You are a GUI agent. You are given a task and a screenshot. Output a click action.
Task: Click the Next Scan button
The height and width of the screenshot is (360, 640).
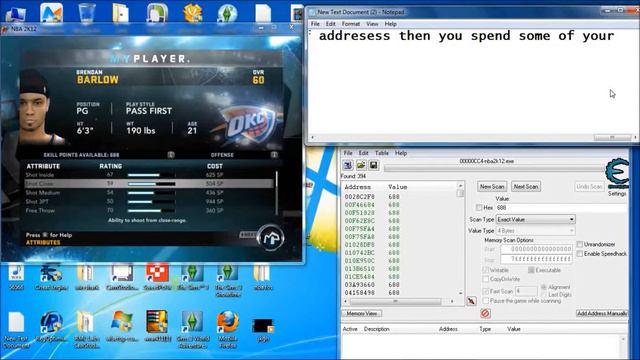pos(526,187)
